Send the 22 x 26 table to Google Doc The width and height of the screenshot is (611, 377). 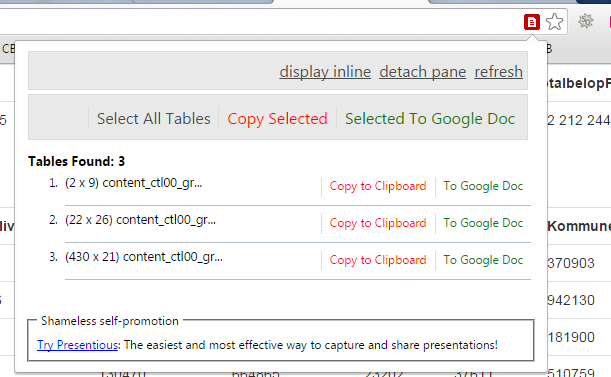tap(483, 223)
